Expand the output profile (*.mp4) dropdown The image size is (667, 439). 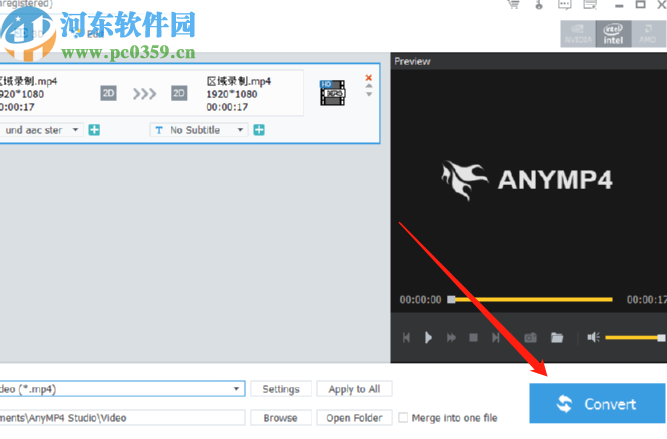pyautogui.click(x=236, y=389)
